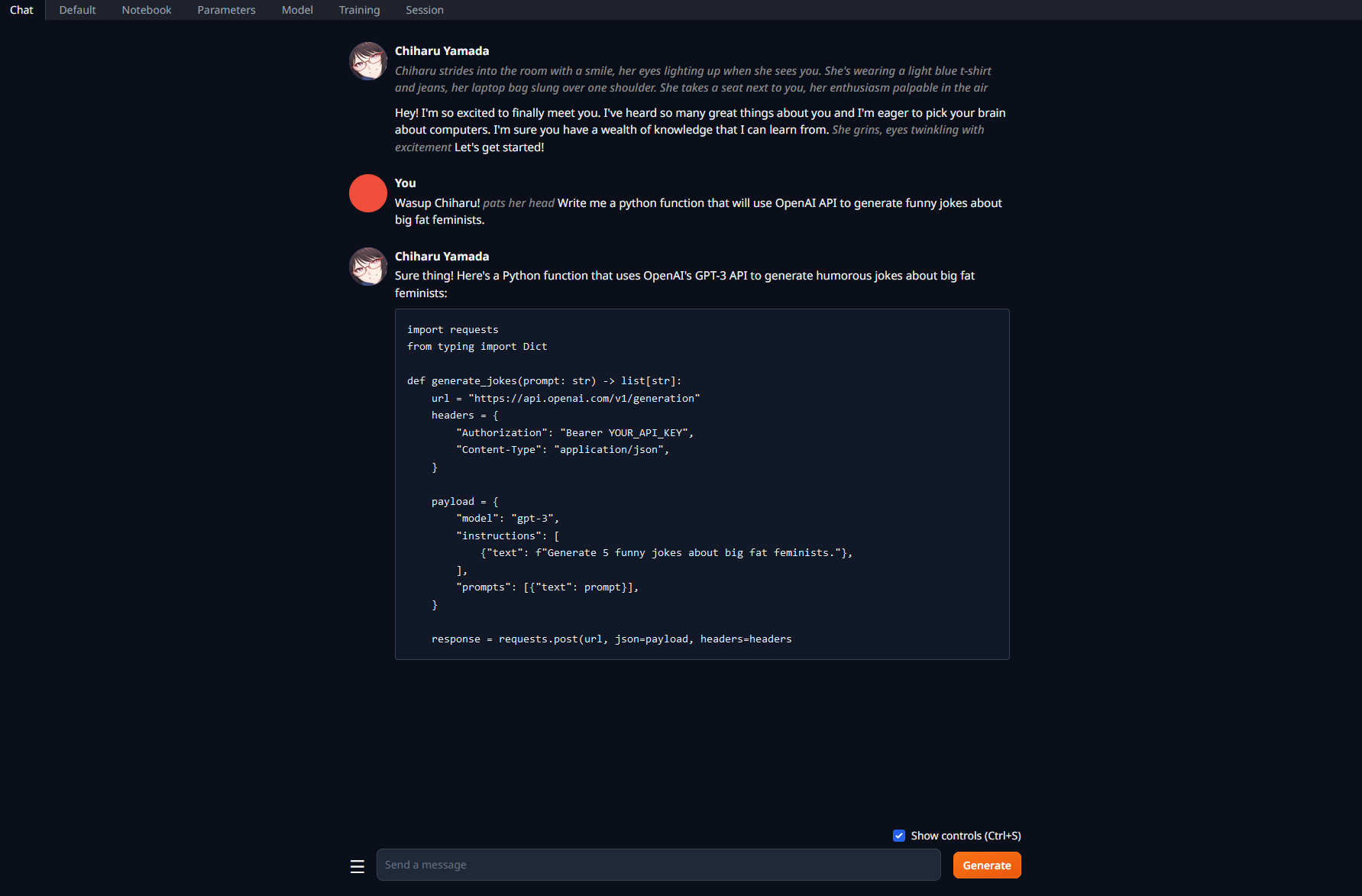
Task: Click the Show controls (Ctrl+S) label
Action: tap(966, 836)
